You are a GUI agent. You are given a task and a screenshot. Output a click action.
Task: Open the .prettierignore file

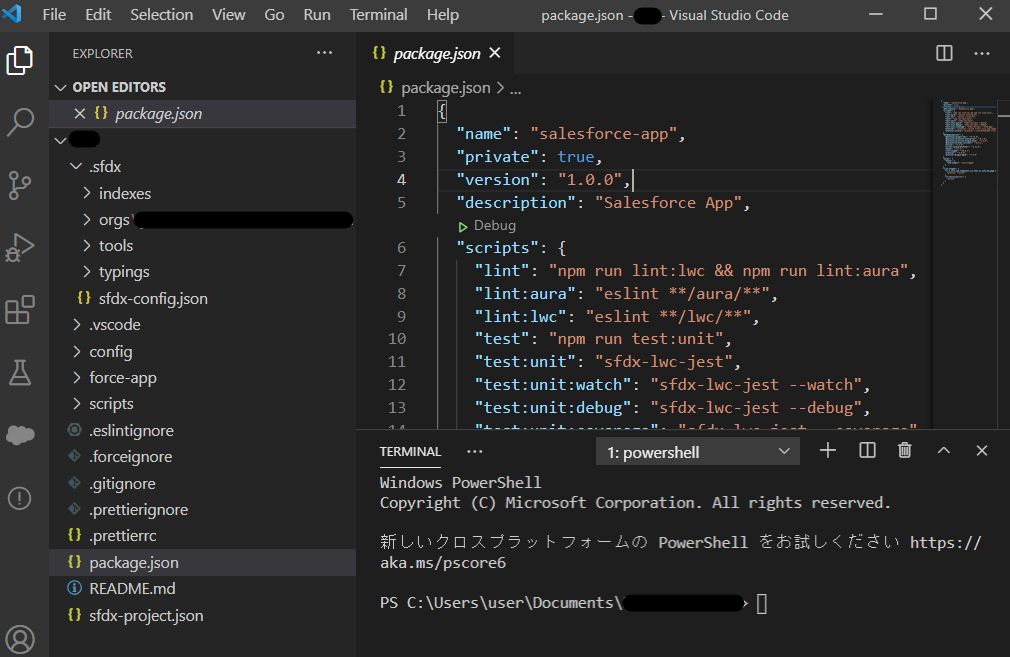tap(138, 509)
